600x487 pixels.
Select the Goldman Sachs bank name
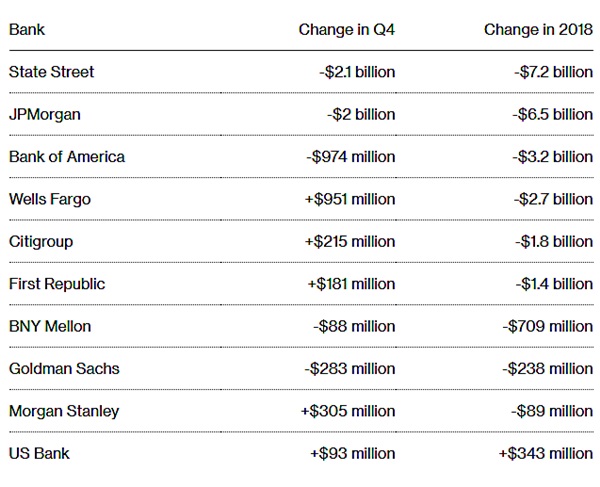[x=64, y=368]
